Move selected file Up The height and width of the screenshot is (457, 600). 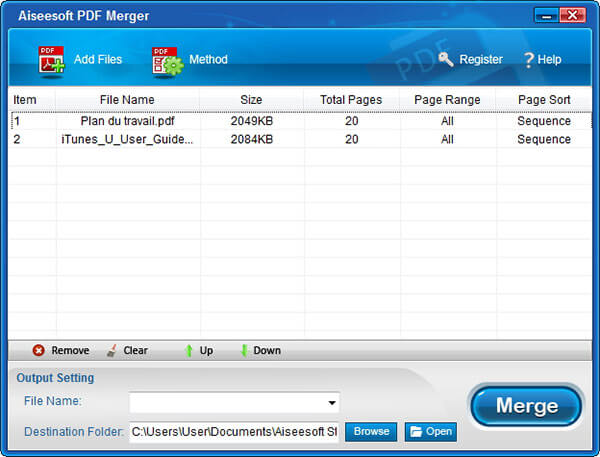click(x=206, y=350)
